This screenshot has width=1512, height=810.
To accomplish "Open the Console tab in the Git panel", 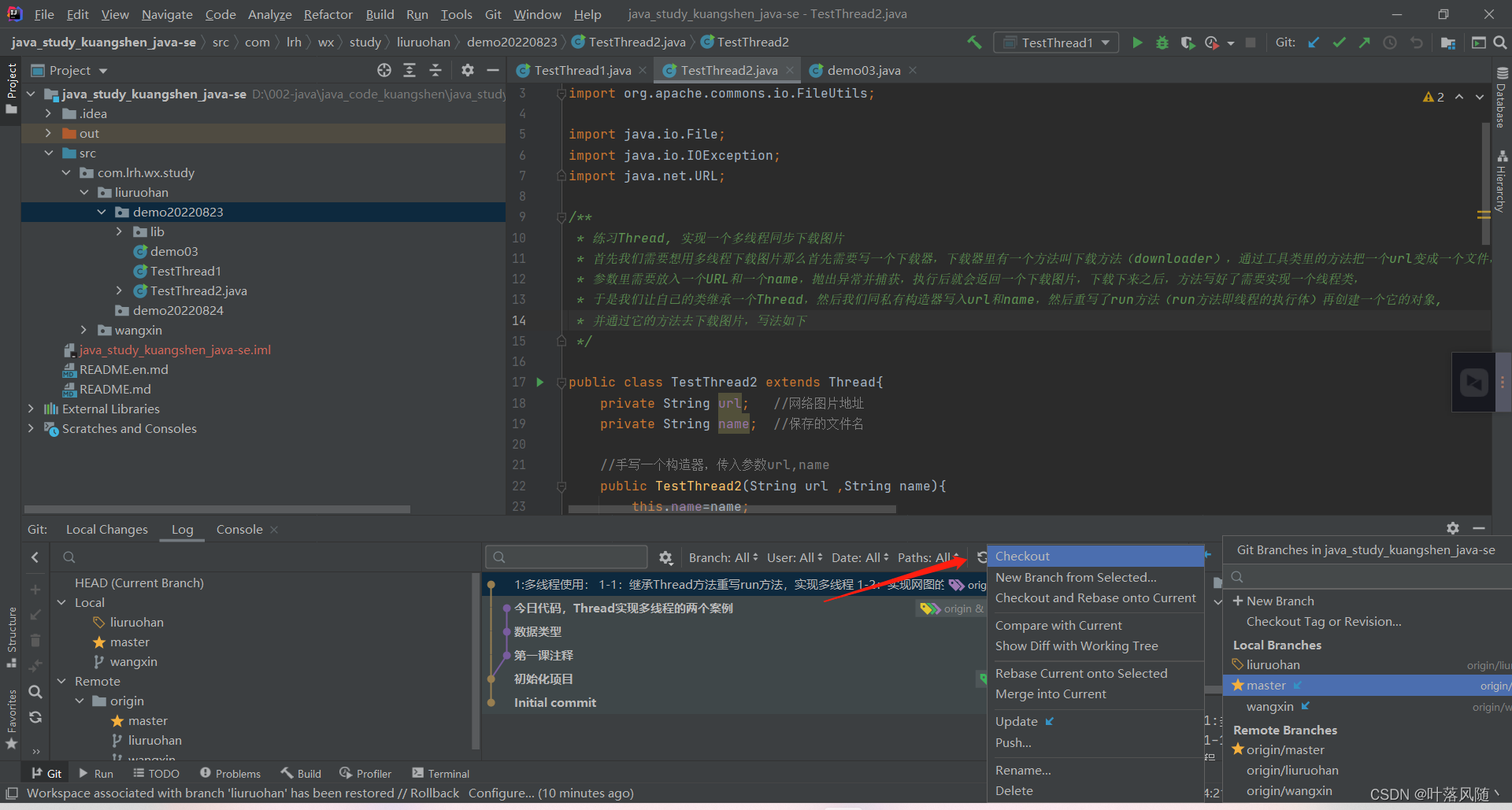I will [x=239, y=529].
